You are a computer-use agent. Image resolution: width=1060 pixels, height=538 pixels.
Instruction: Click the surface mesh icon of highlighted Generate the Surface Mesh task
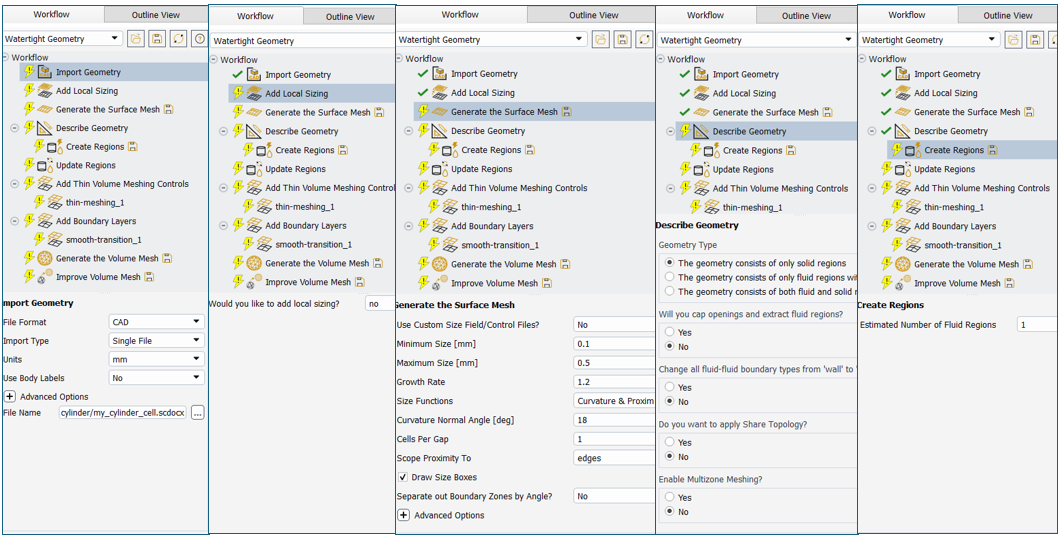[x=440, y=112]
